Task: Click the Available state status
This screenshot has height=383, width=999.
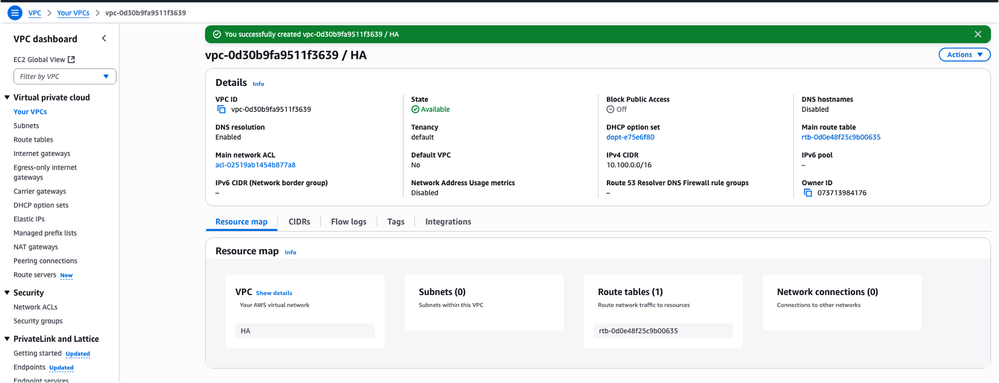Action: [431, 110]
